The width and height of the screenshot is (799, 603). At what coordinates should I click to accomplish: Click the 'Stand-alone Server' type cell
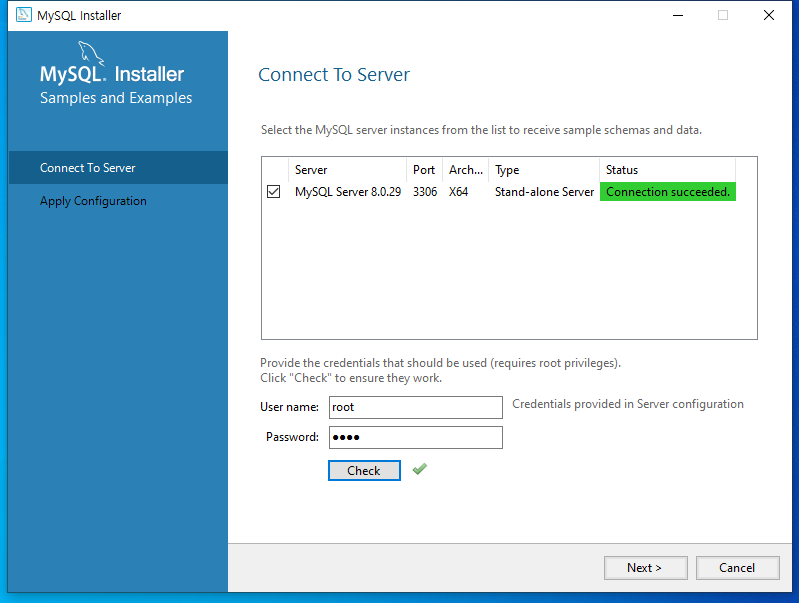pos(544,192)
